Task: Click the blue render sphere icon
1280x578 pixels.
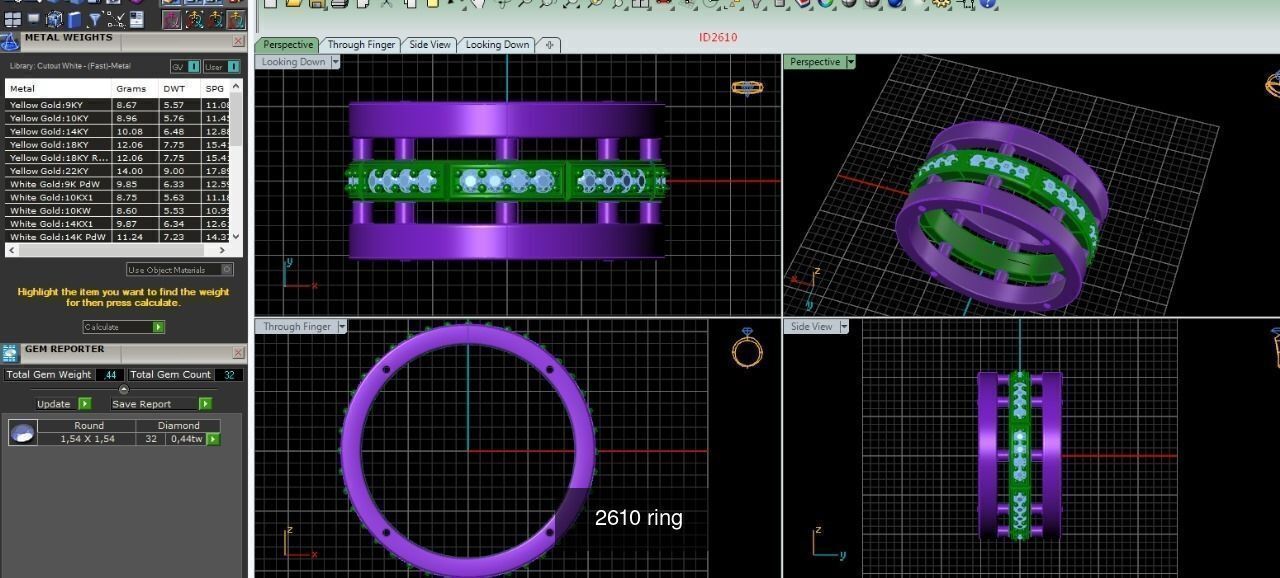Action: [x=894, y=4]
